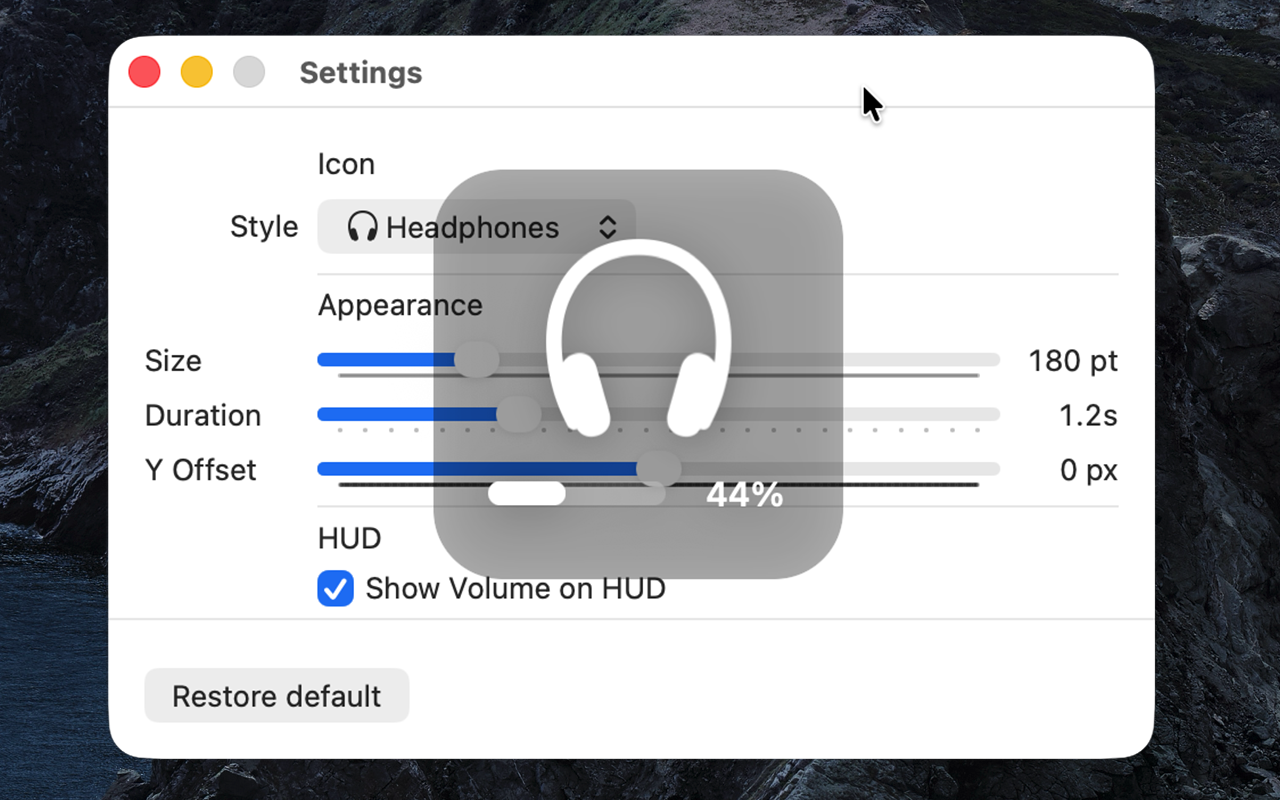Click the gray zoom window button
Image resolution: width=1280 pixels, height=800 pixels.
[x=249, y=72]
